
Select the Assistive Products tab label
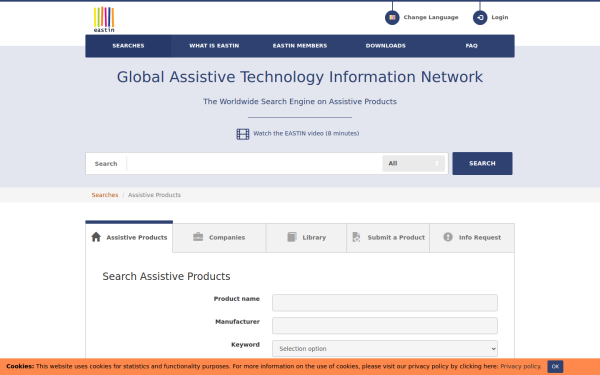137,238
